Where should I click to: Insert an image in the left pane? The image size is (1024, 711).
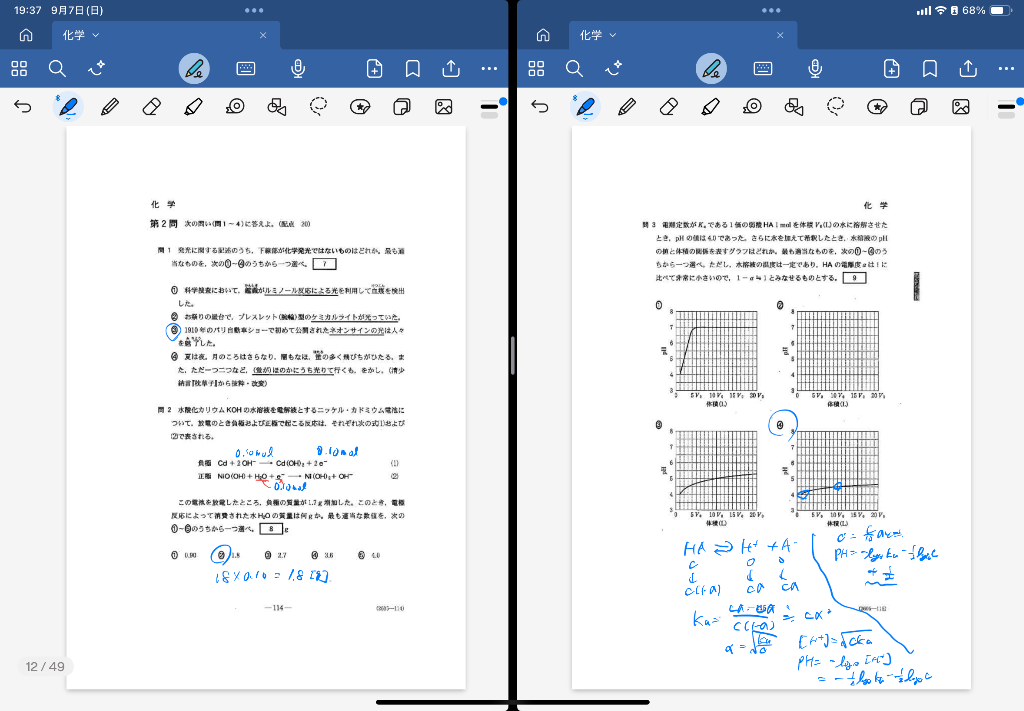(x=443, y=107)
